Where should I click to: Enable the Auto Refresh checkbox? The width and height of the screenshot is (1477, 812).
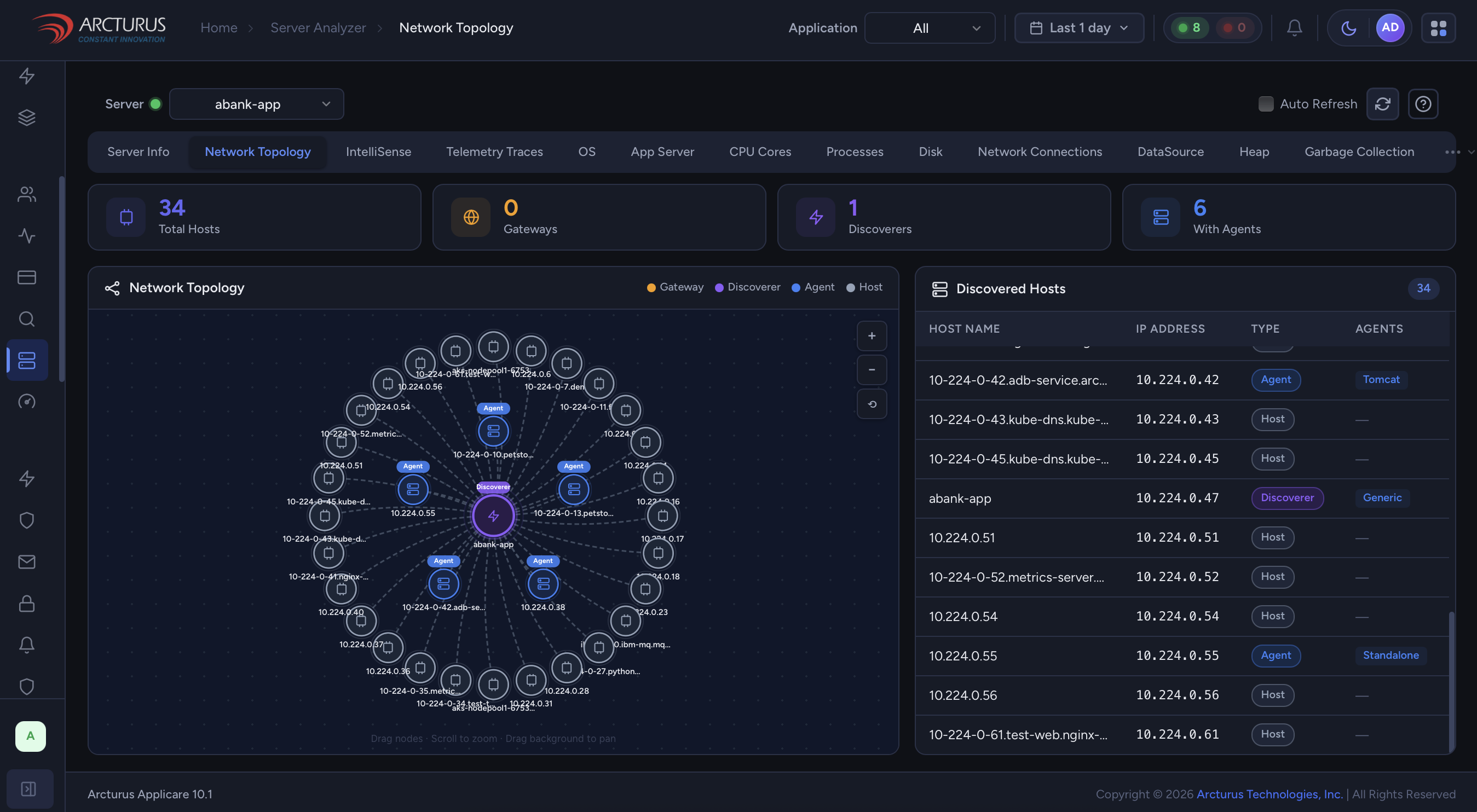[1266, 104]
